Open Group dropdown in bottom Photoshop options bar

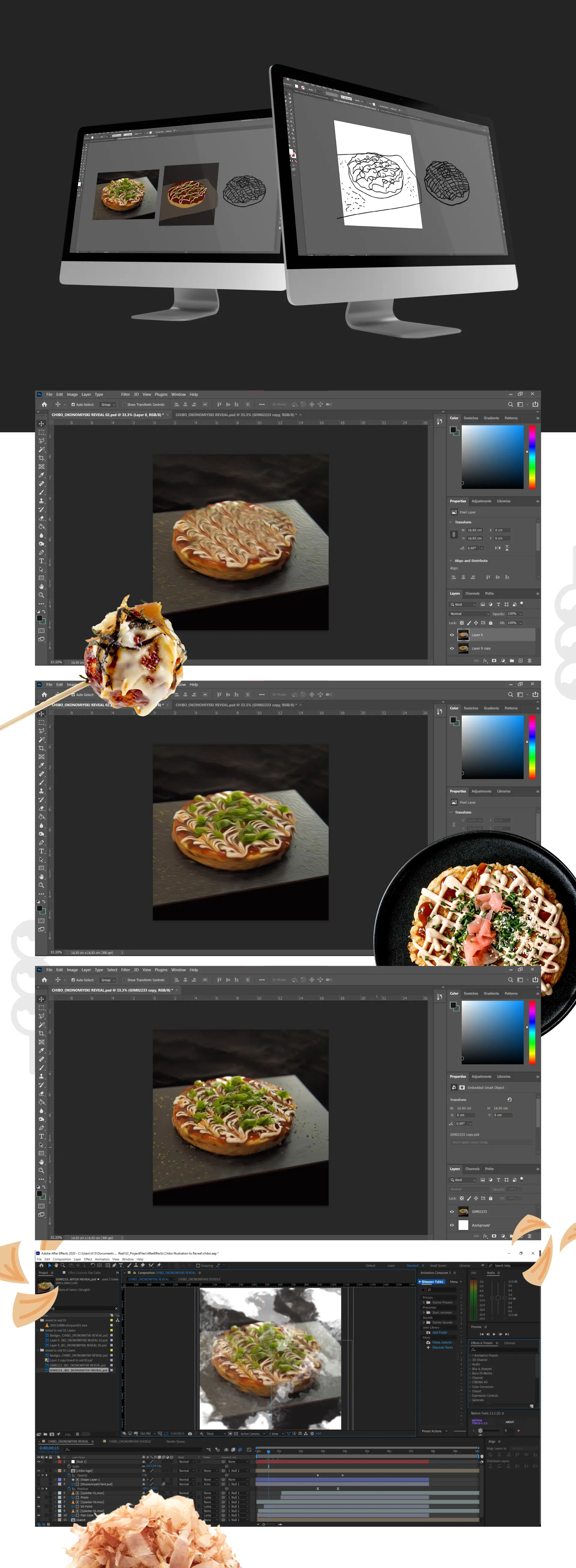108,980
